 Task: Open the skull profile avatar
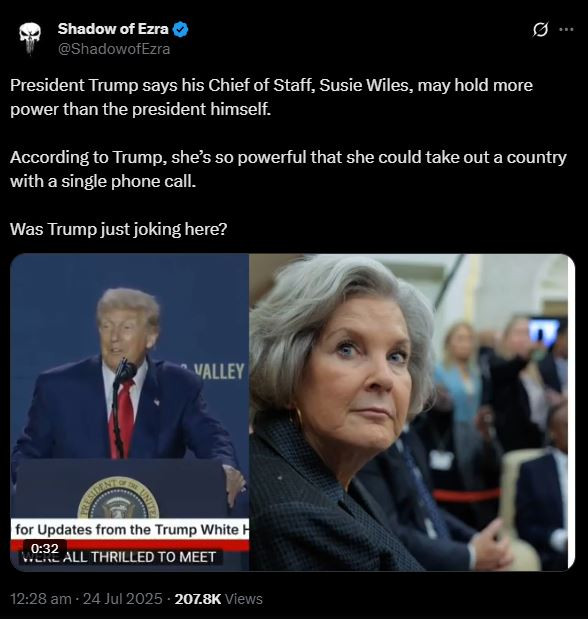coord(30,38)
